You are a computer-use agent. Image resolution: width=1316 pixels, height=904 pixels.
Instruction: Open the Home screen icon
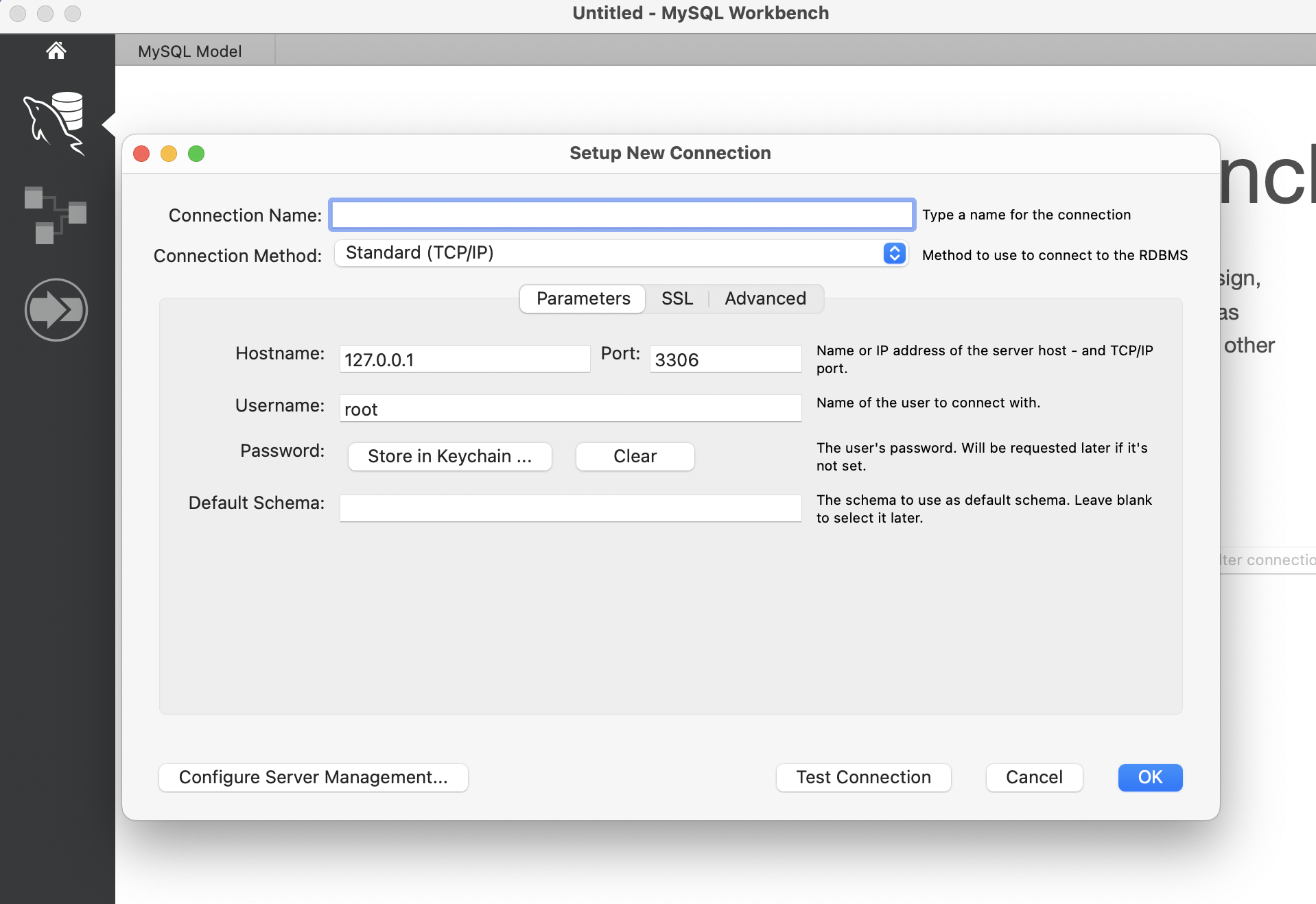(56, 50)
